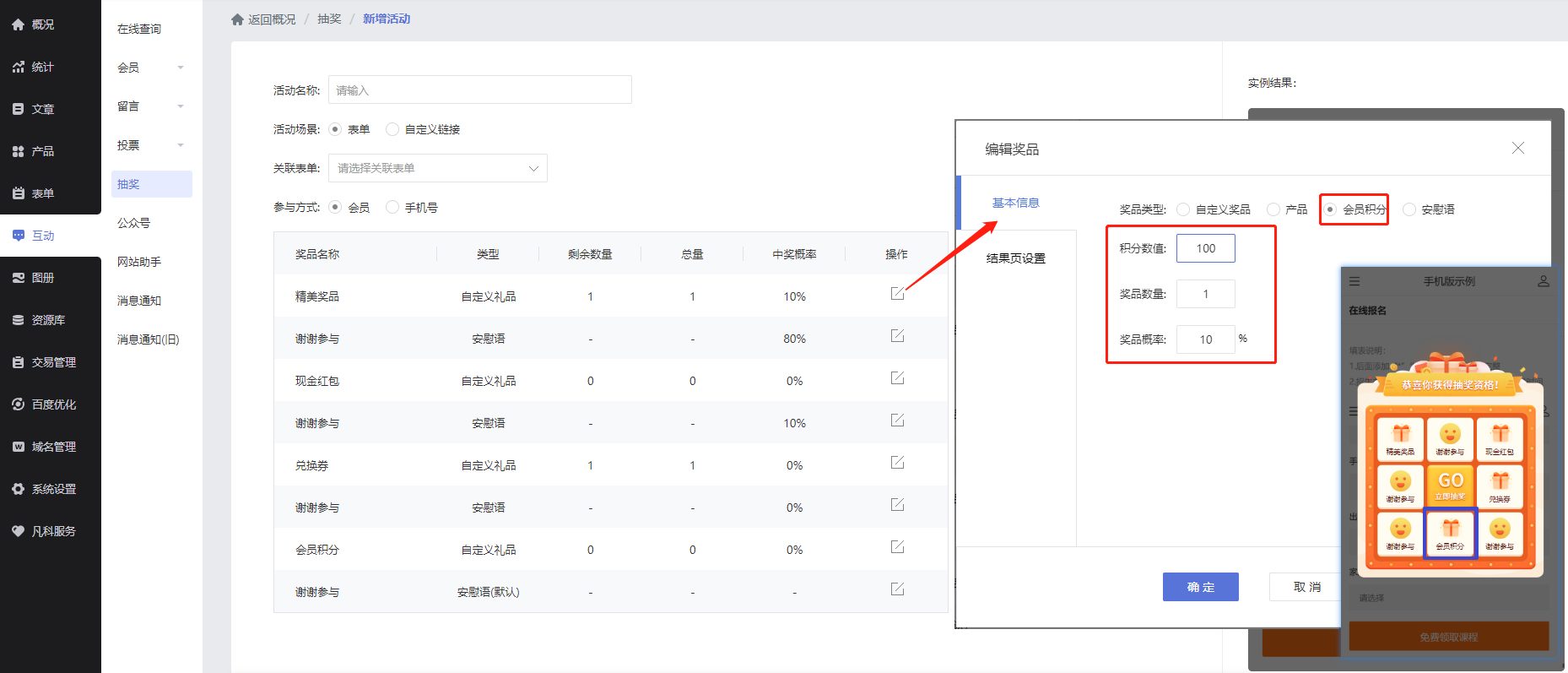Edit the 现金红包 prize row
1568x673 pixels.
897,378
